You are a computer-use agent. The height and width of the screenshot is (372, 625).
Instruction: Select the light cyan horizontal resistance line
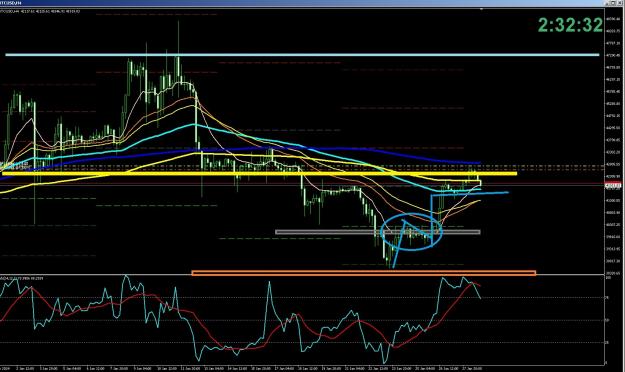coord(302,55)
